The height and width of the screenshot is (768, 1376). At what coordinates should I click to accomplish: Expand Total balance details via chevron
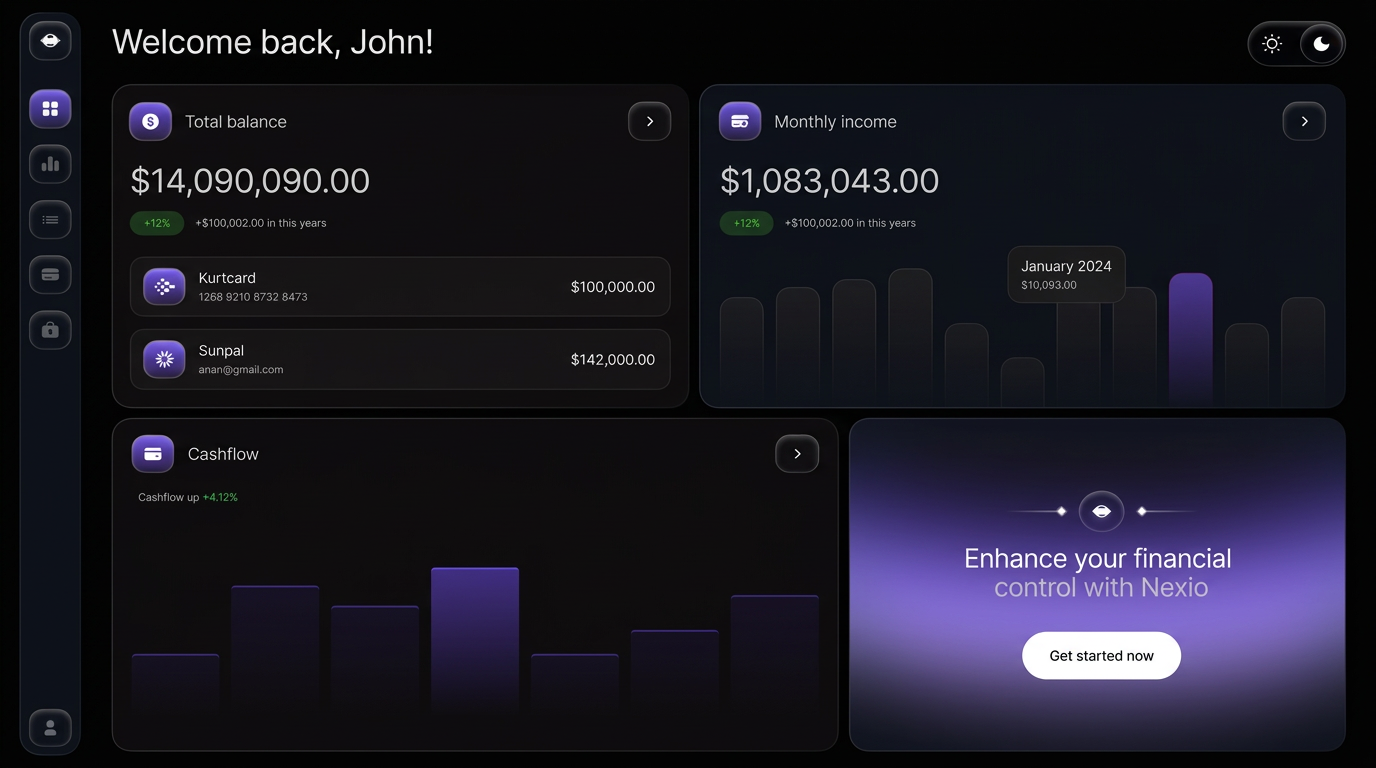(x=649, y=121)
